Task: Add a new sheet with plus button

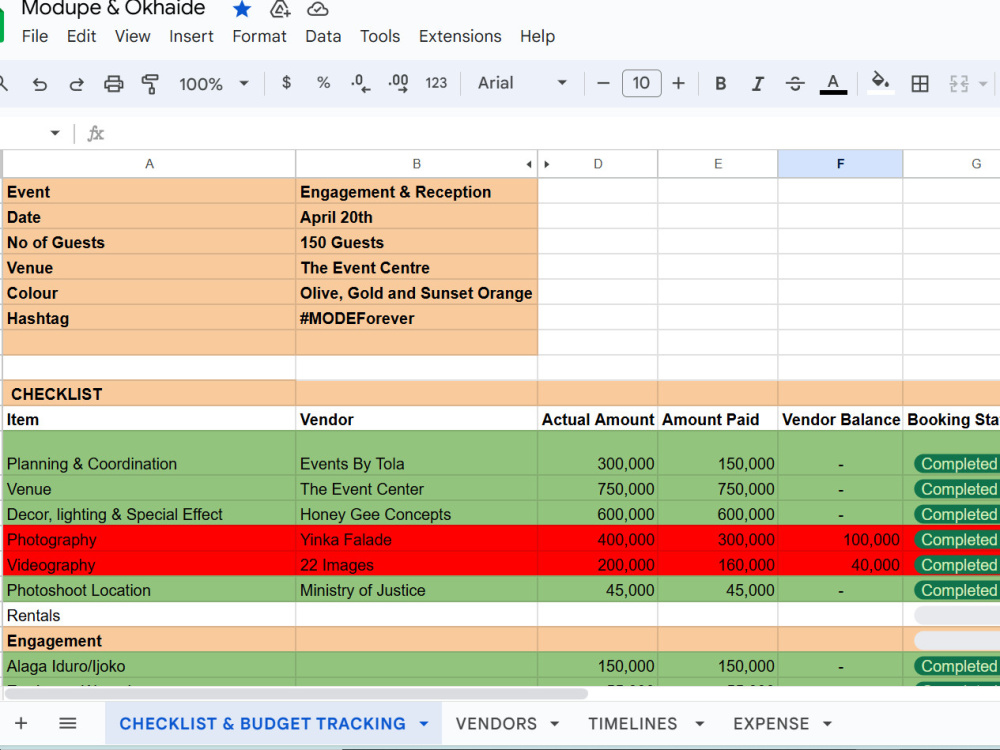Action: pos(21,723)
